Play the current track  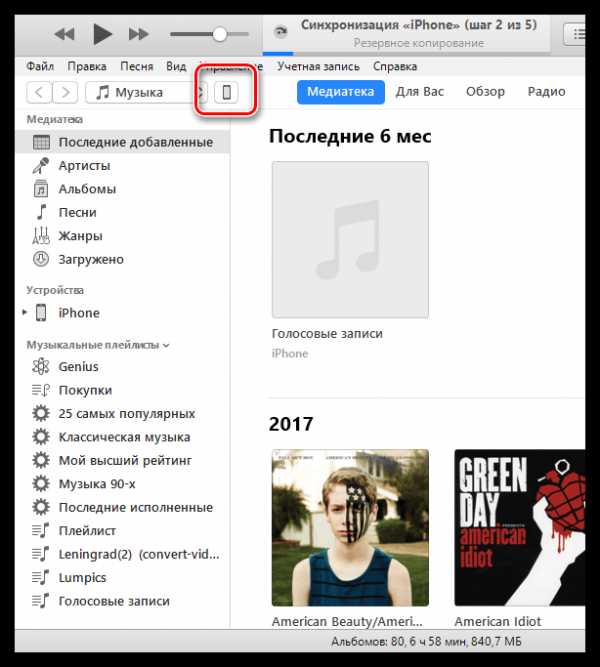click(x=102, y=34)
